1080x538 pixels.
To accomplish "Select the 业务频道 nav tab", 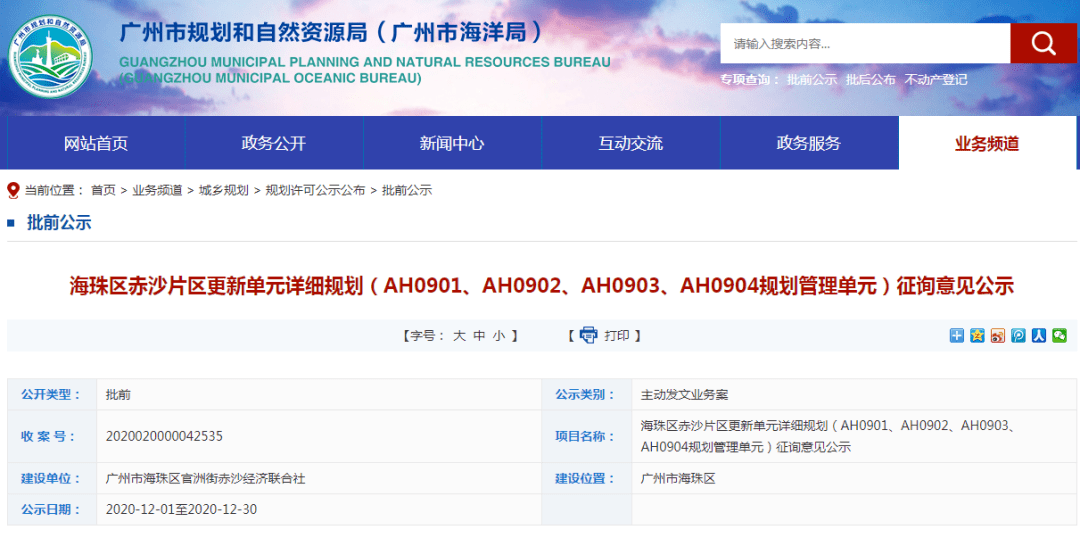I will pyautogui.click(x=987, y=143).
